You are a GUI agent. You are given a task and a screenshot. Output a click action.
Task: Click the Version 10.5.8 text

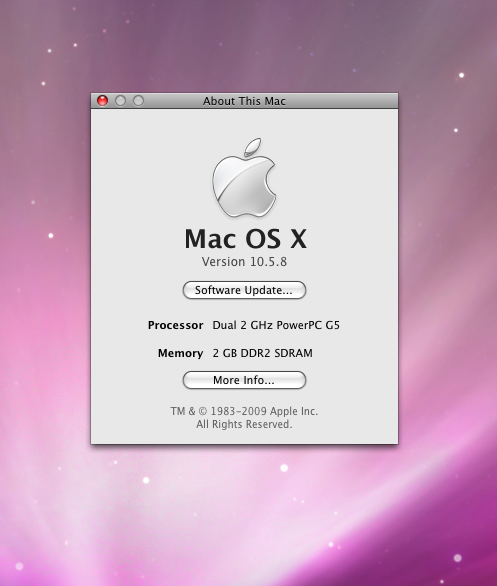244,262
